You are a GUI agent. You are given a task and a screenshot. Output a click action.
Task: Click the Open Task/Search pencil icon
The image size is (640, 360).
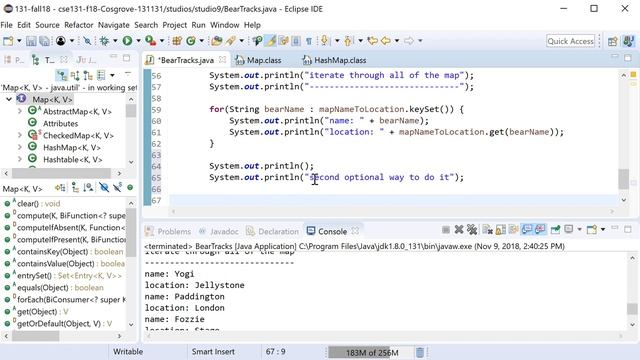[x=231, y=41]
